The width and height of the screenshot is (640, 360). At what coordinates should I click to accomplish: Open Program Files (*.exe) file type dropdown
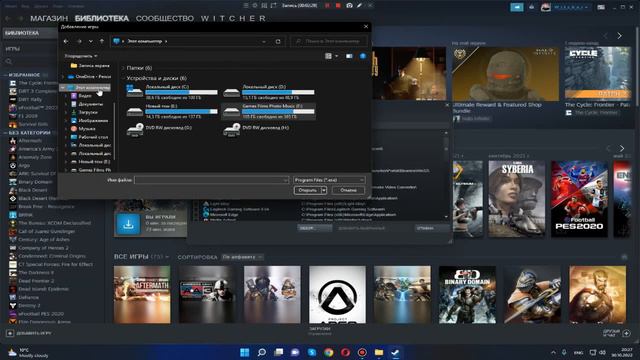329,180
